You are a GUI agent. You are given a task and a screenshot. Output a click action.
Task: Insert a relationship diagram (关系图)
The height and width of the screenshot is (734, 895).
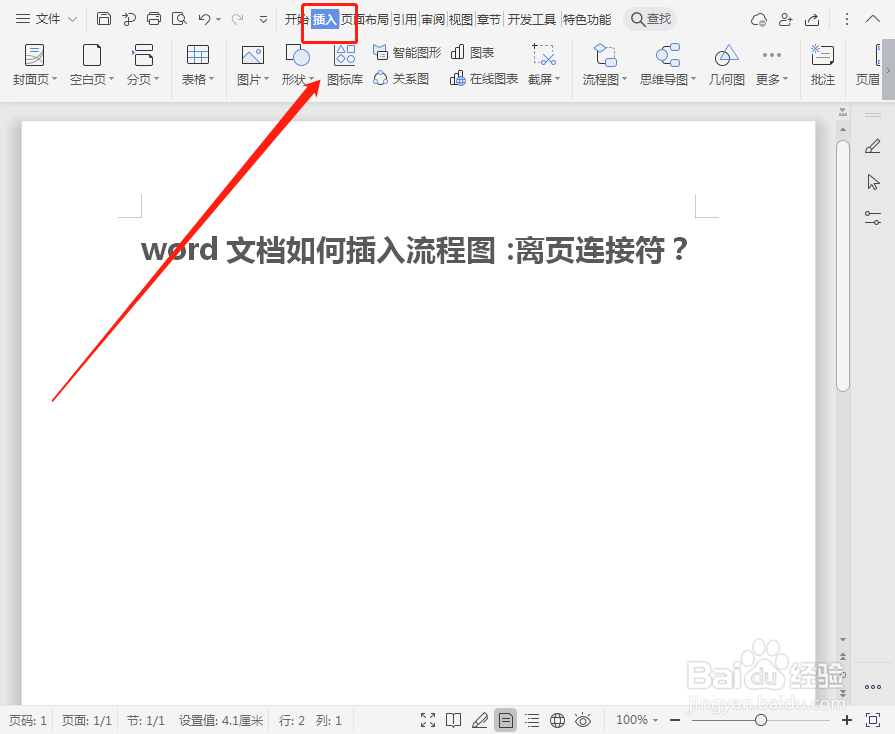[x=401, y=78]
